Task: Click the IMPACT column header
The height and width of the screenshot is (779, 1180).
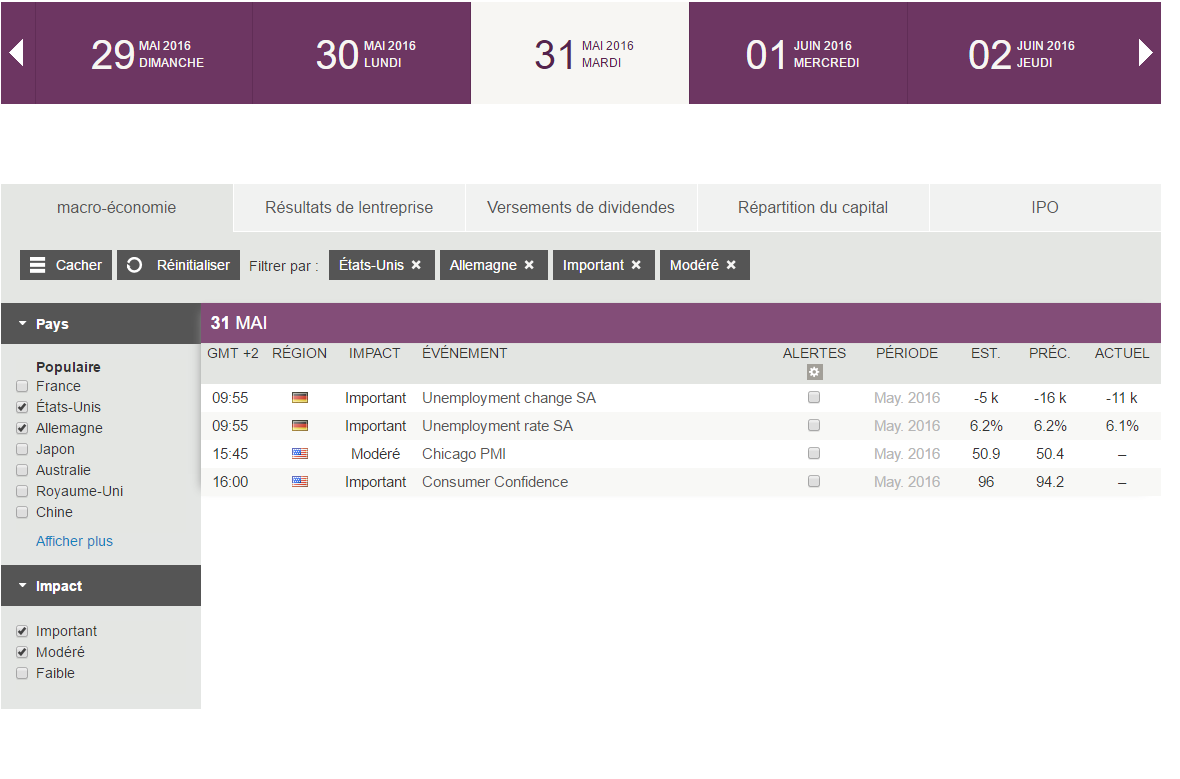Action: [375, 353]
